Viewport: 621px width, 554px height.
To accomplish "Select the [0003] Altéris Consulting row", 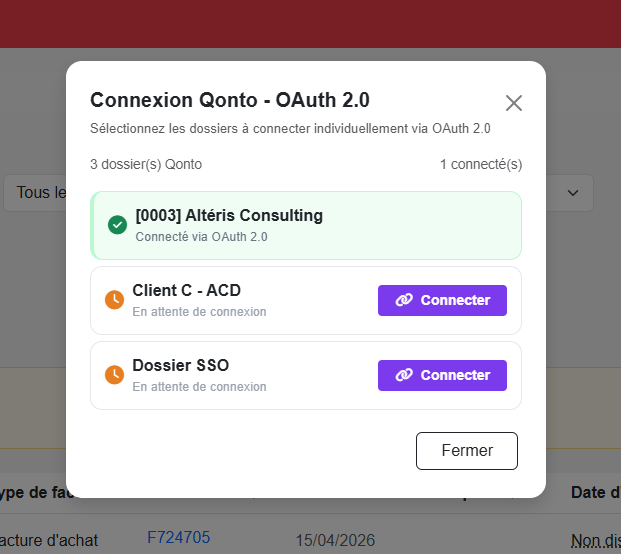I will click(306, 225).
